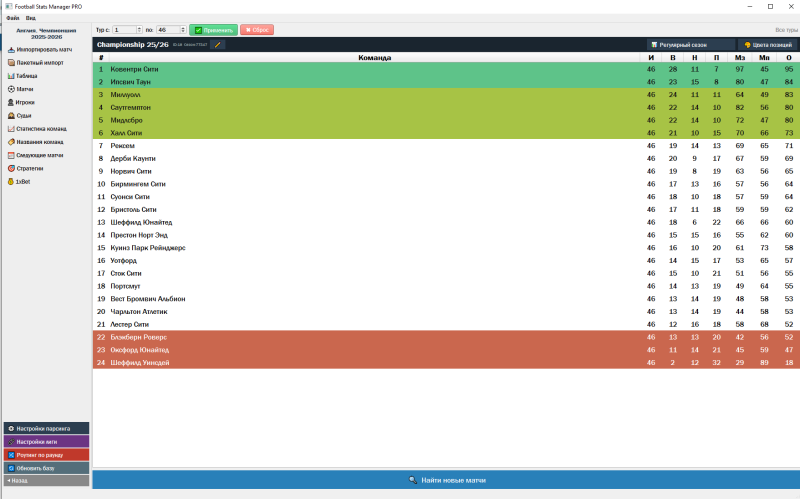This screenshot has width=800, height=499.
Task: Open the Игроки section
Action: click(21, 103)
